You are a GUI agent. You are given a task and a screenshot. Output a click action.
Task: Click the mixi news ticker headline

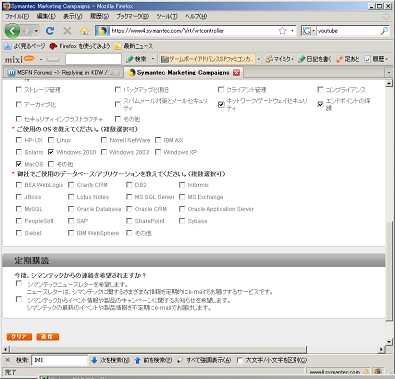[207, 59]
